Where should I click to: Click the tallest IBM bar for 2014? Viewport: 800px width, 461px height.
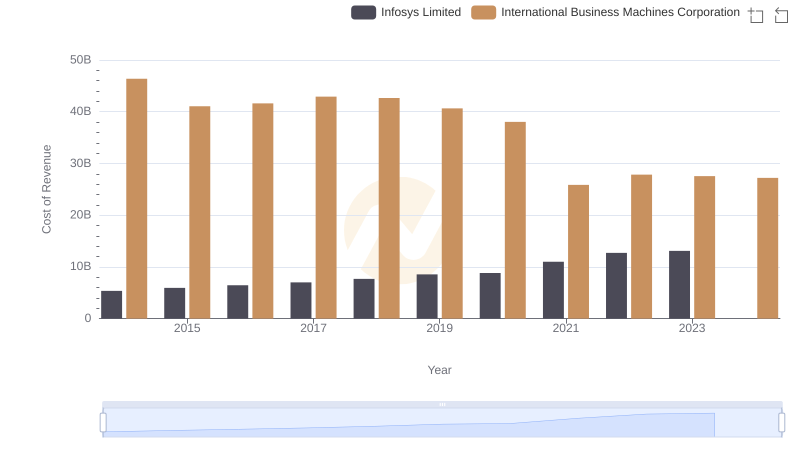click(137, 199)
